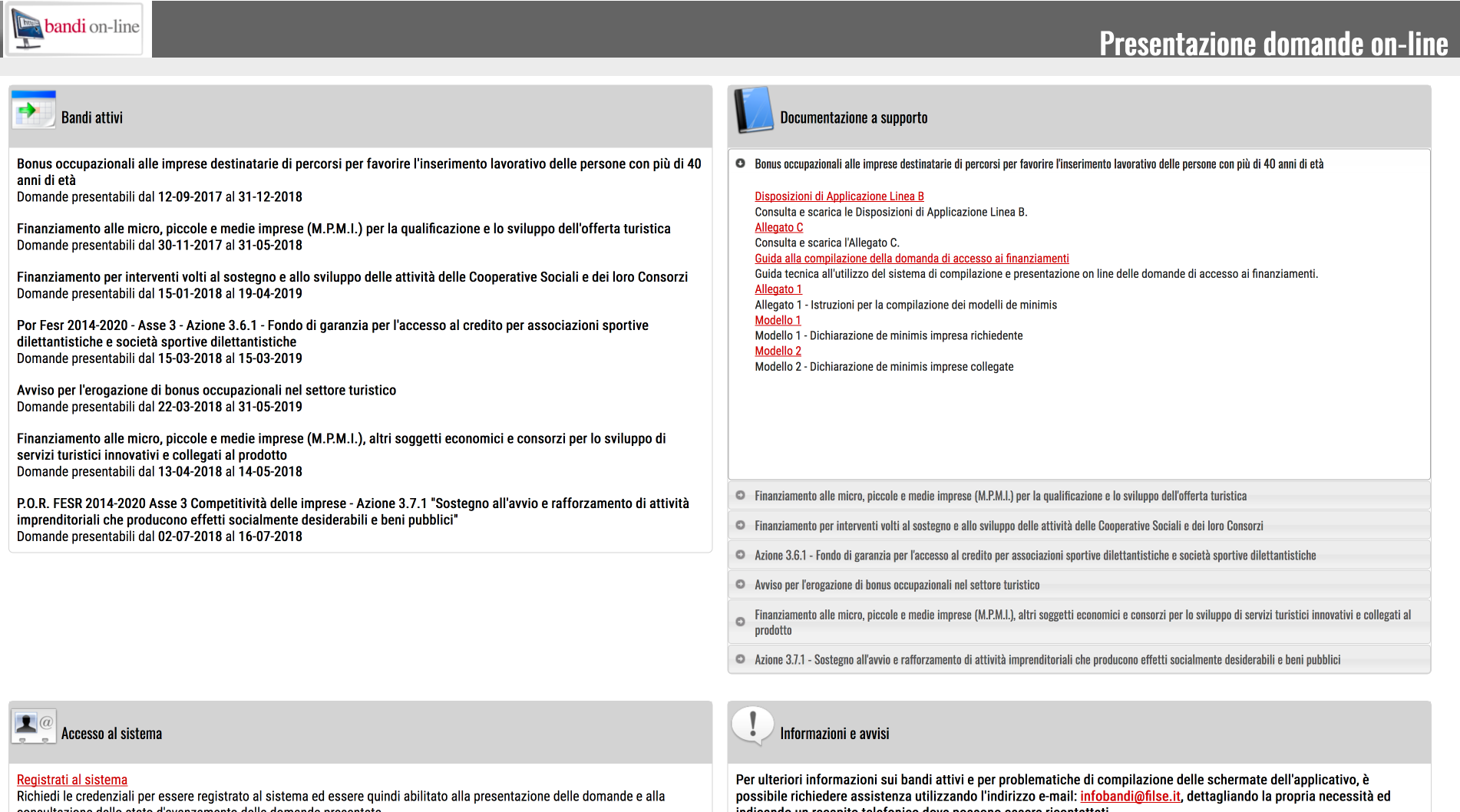This screenshot has width=1460, height=812.
Task: Collapse the Bonus occupazionali 40 anni accordion section
Action: pos(1038,164)
